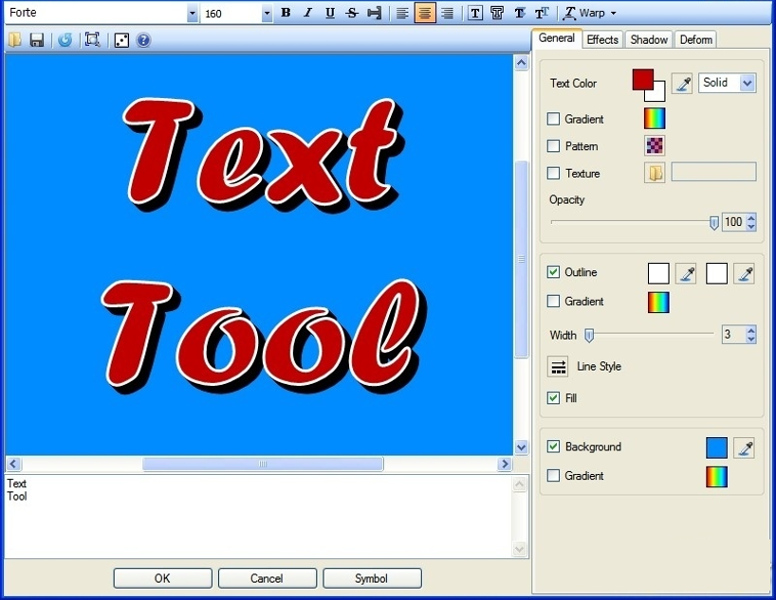Click the OK button
776x600 pixels.
[x=163, y=578]
